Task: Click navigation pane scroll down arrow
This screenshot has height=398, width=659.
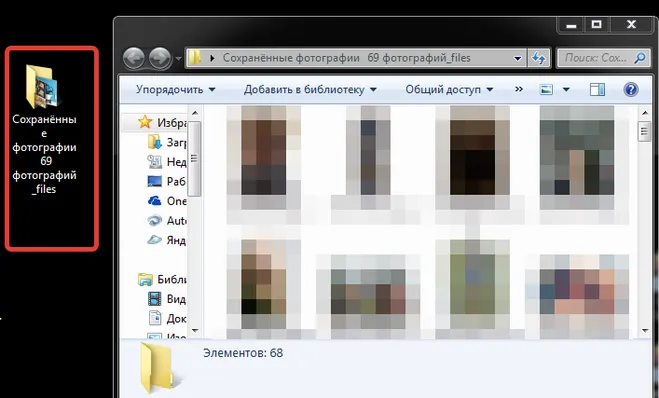Action: [195, 330]
